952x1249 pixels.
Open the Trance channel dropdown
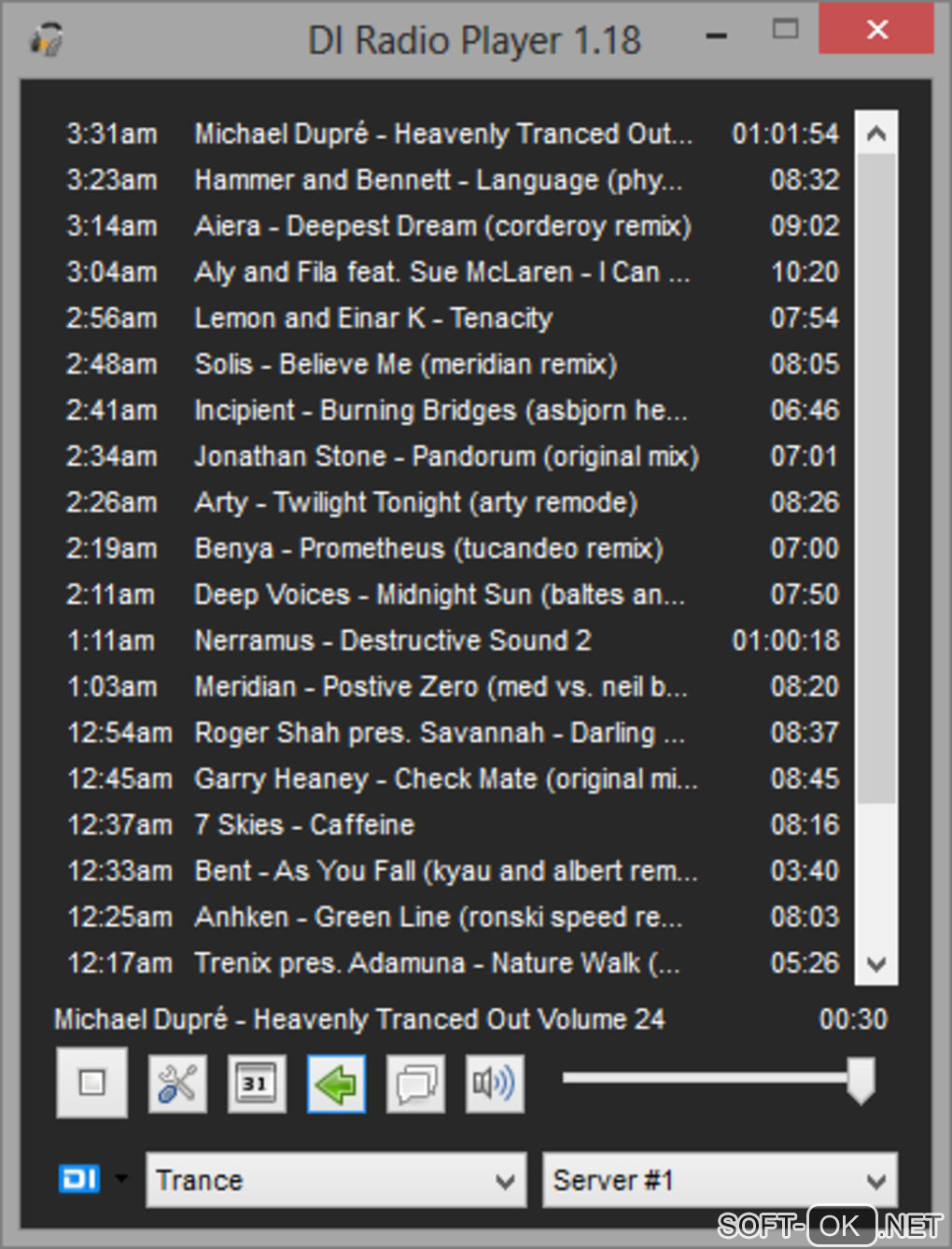(x=336, y=1180)
